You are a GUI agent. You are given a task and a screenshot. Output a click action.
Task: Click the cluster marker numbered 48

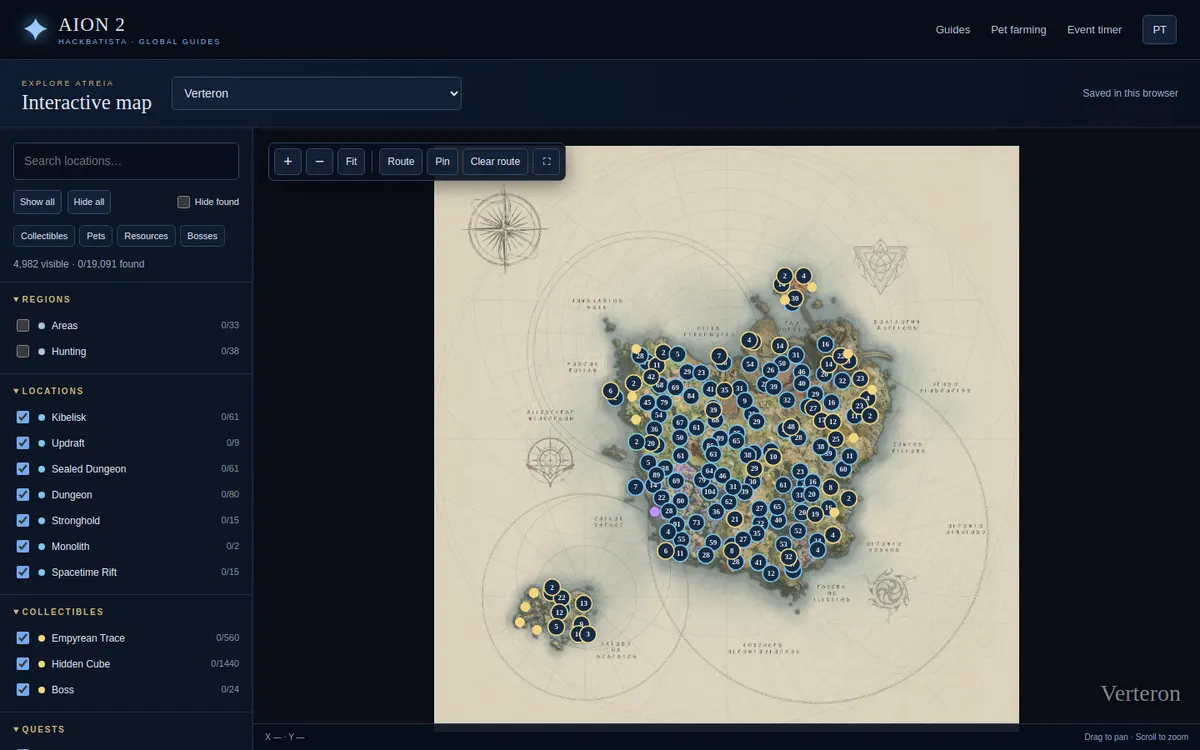(791, 427)
